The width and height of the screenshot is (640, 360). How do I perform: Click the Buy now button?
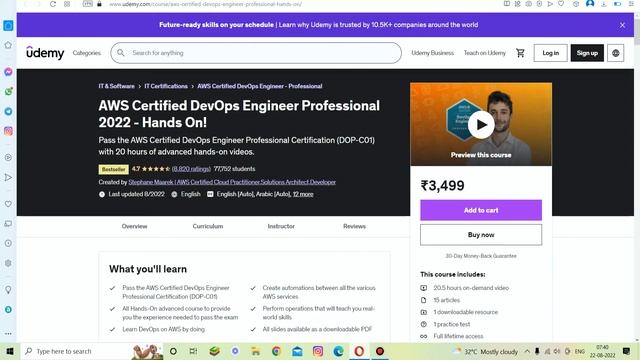point(481,235)
